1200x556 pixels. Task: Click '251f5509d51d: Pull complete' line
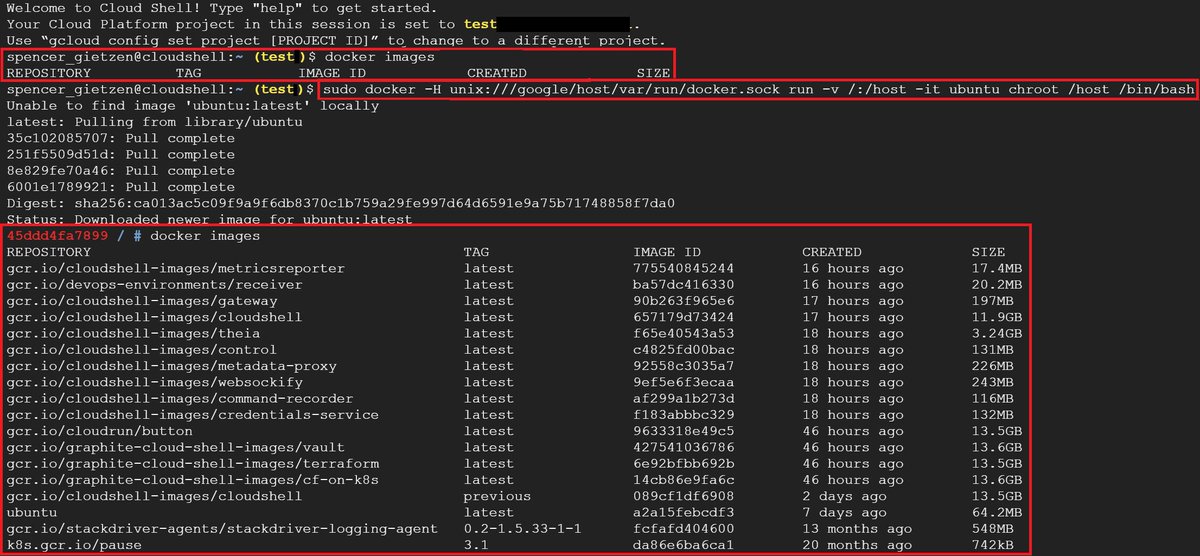pyautogui.click(x=120, y=154)
